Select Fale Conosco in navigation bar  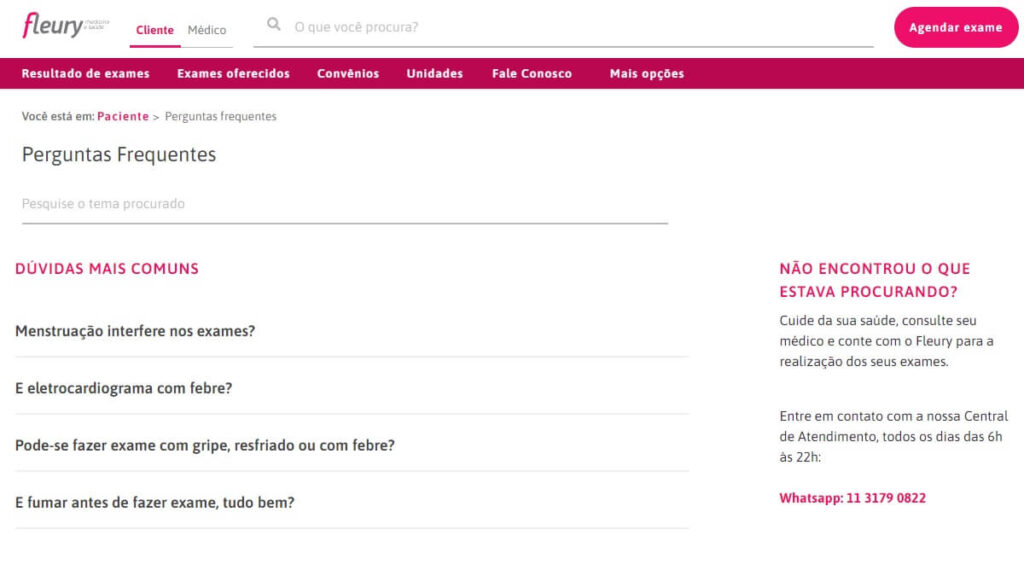pyautogui.click(x=532, y=74)
